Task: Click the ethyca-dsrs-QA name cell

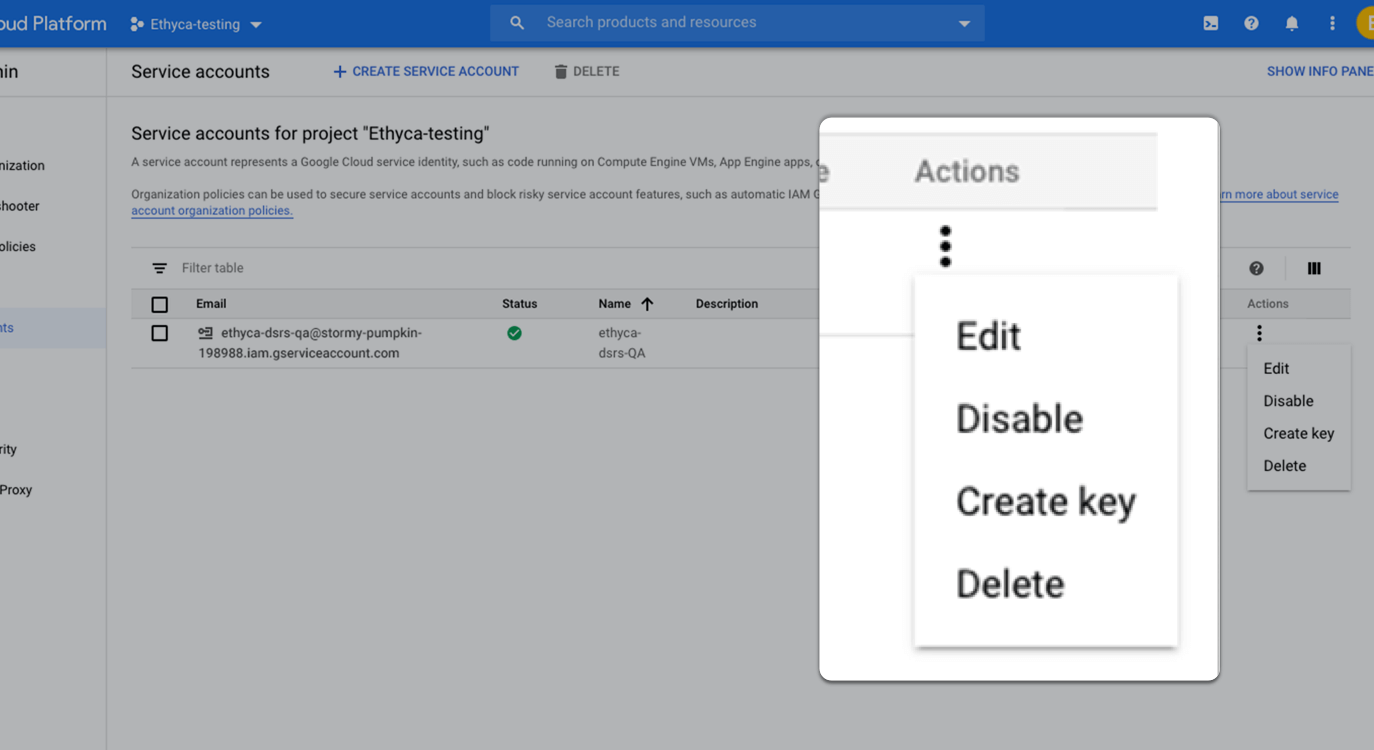Action: [622, 343]
